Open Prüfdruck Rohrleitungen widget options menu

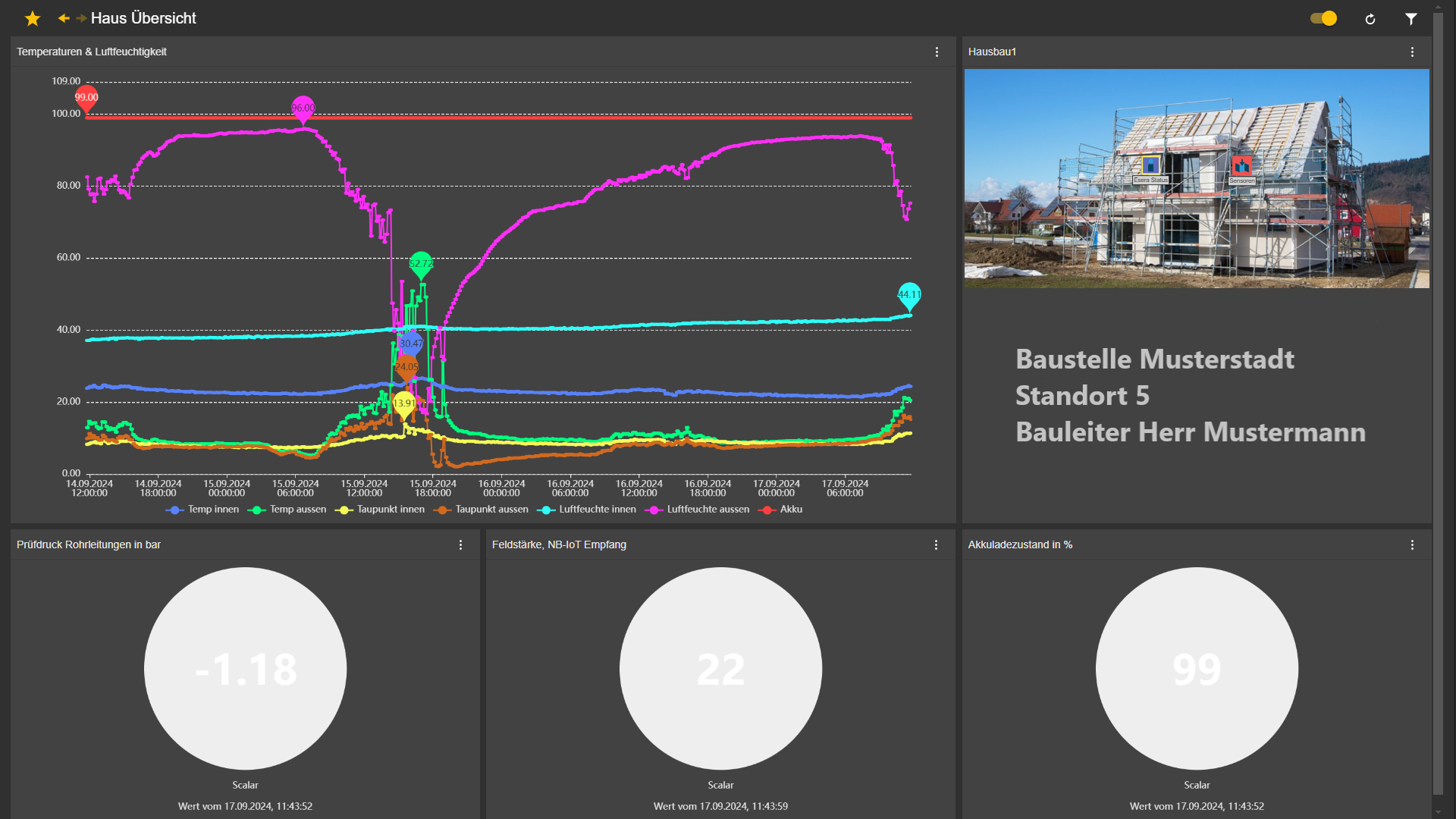[460, 544]
